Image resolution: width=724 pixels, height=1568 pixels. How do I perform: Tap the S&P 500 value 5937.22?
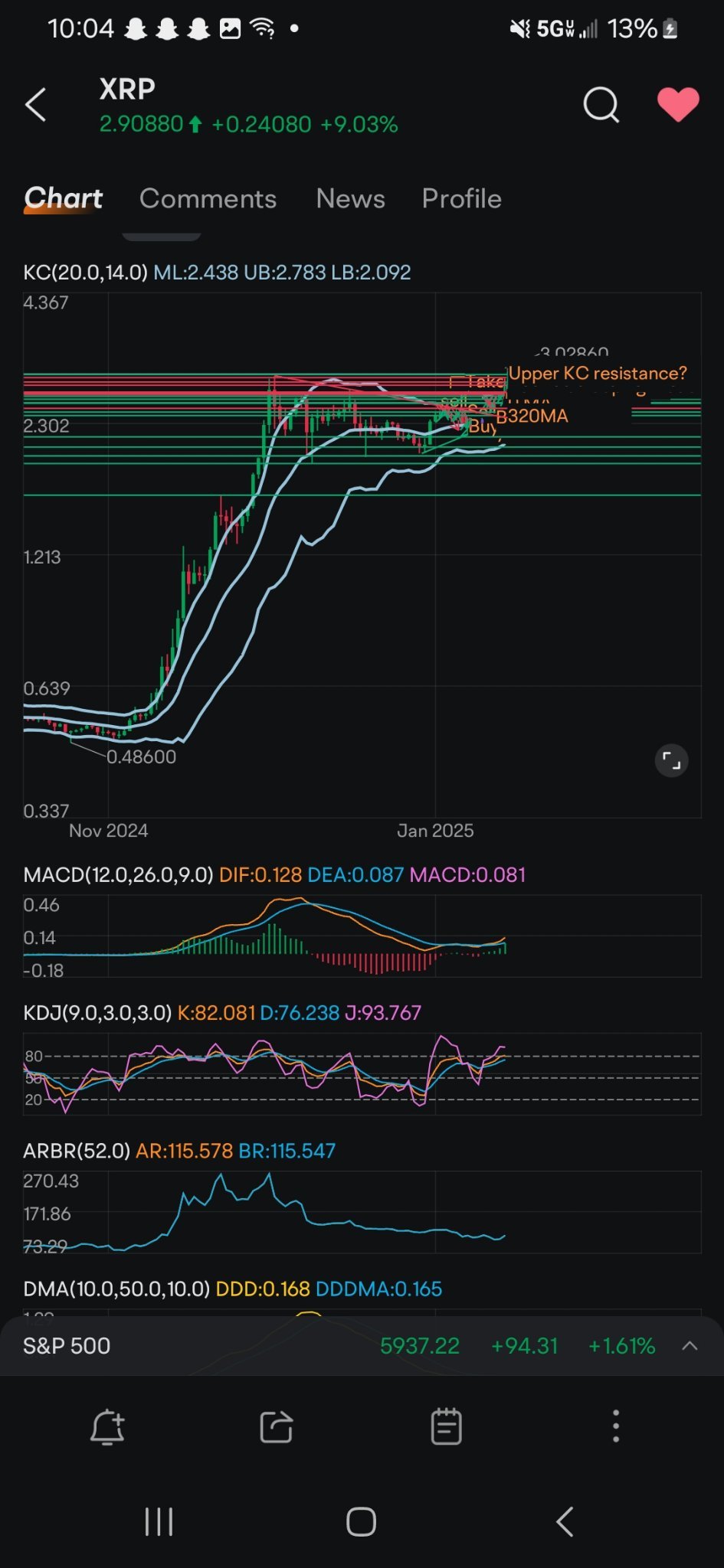(x=420, y=1346)
